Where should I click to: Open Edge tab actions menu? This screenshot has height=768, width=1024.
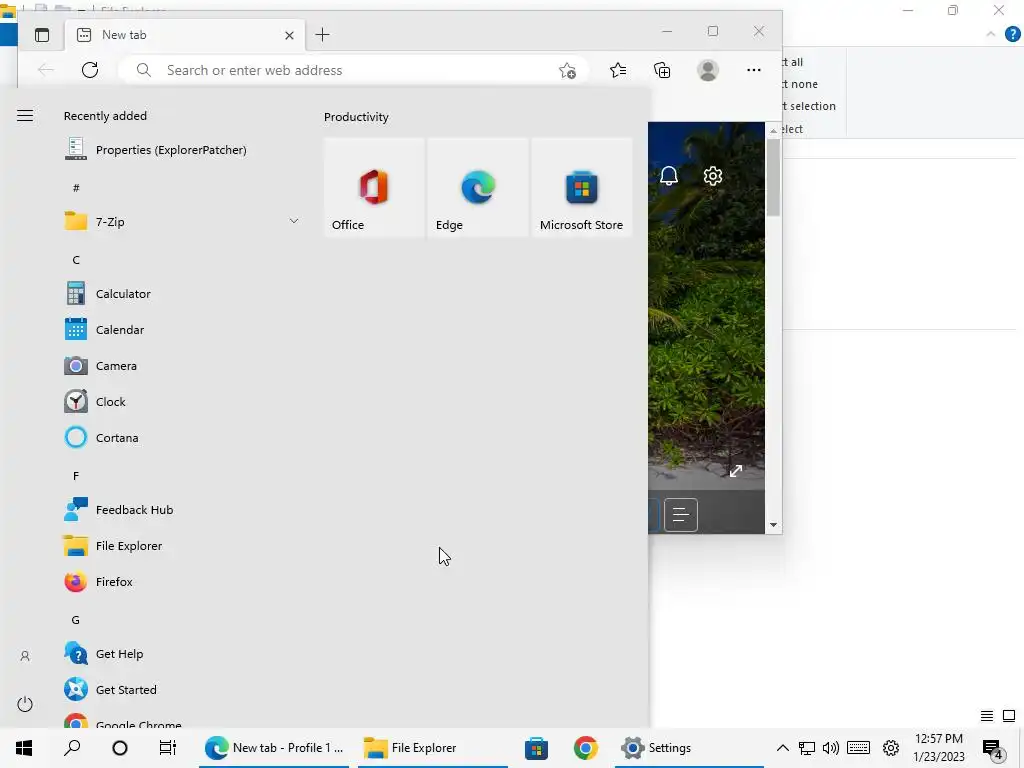(42, 35)
